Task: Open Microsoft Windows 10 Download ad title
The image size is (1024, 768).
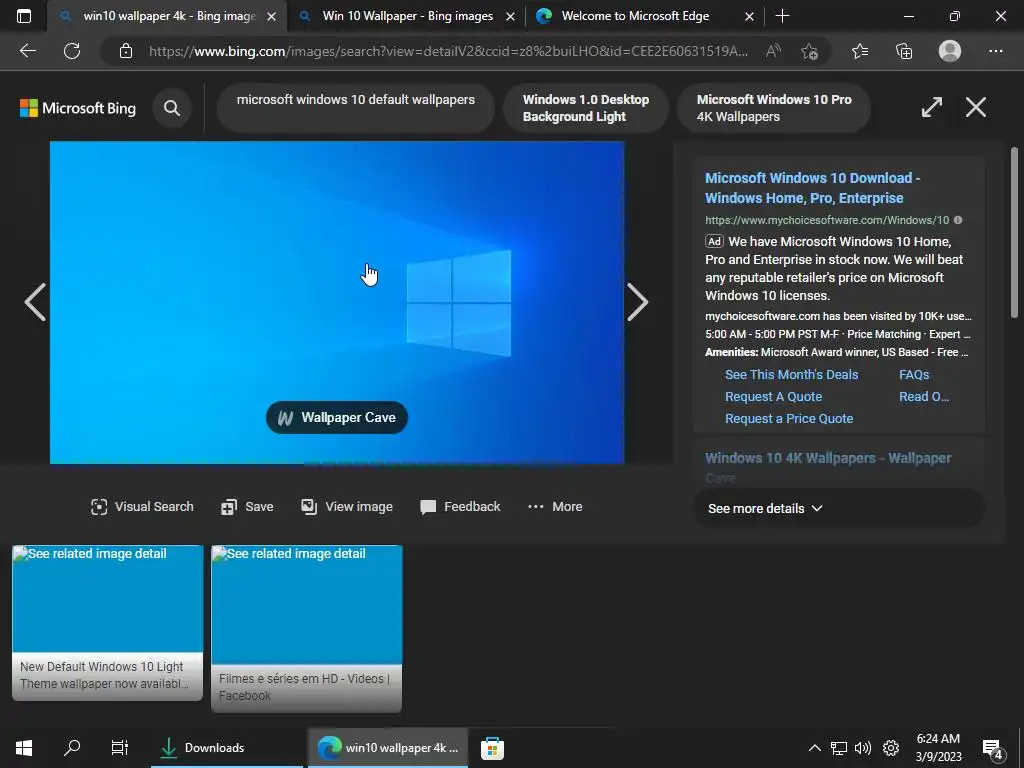Action: point(812,188)
